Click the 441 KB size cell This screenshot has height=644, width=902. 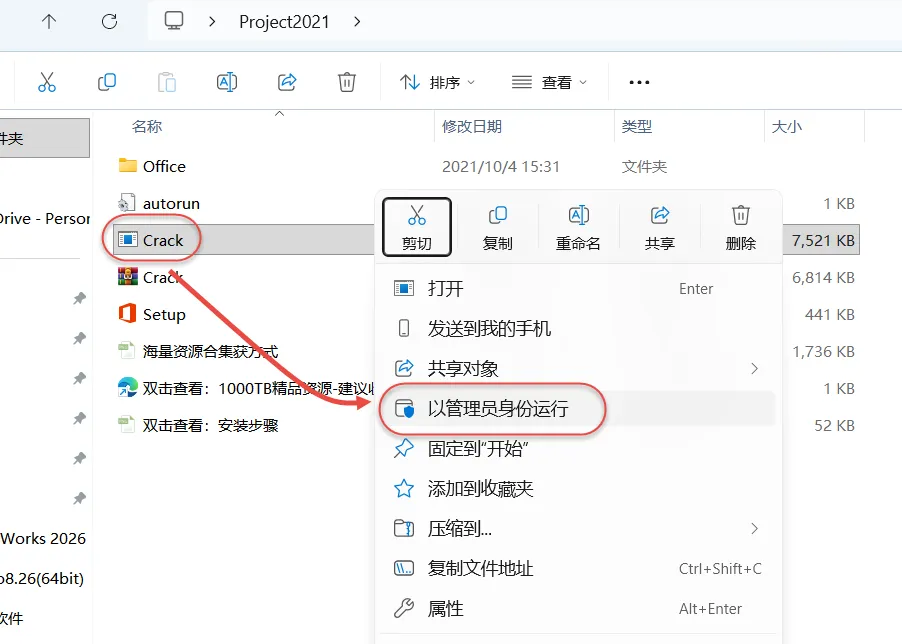tap(830, 315)
